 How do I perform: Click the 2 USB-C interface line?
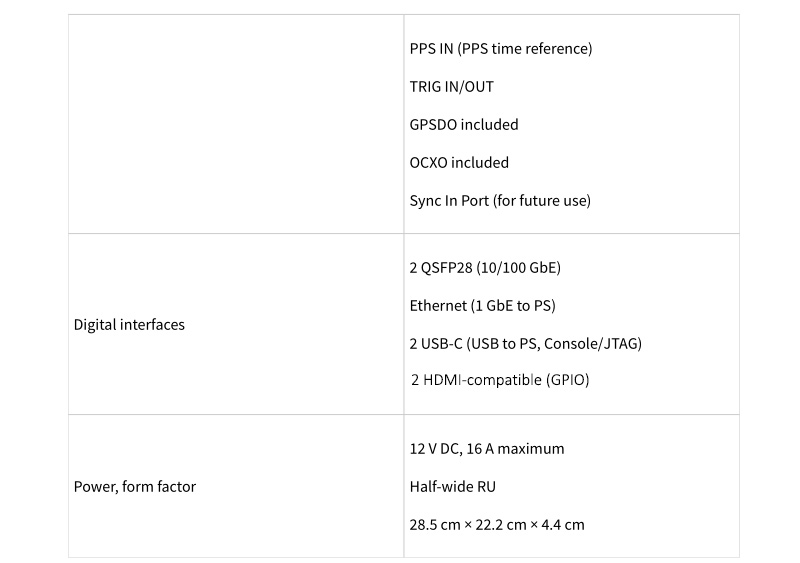525,344
